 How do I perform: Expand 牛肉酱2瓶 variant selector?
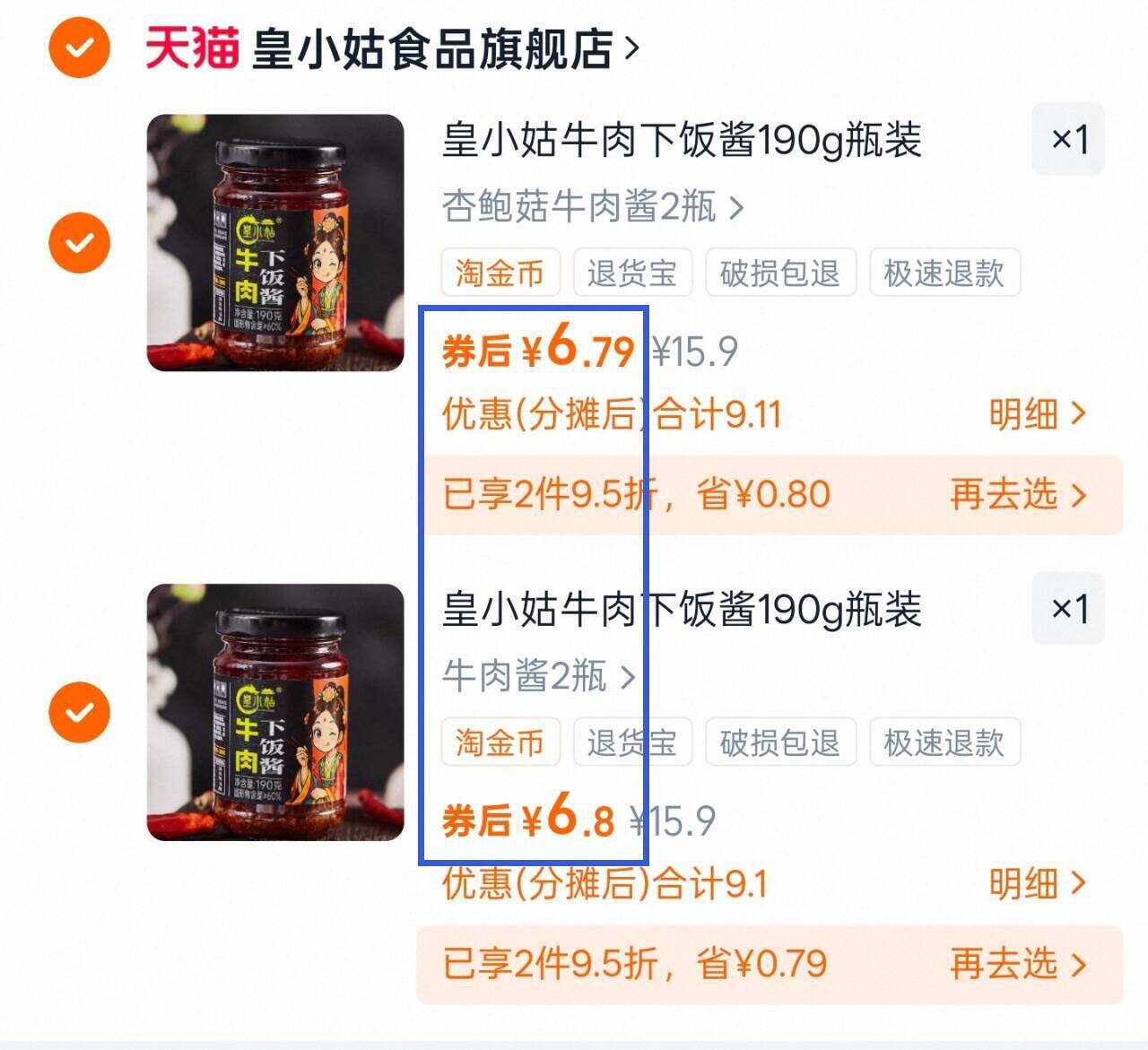pyautogui.click(x=538, y=676)
